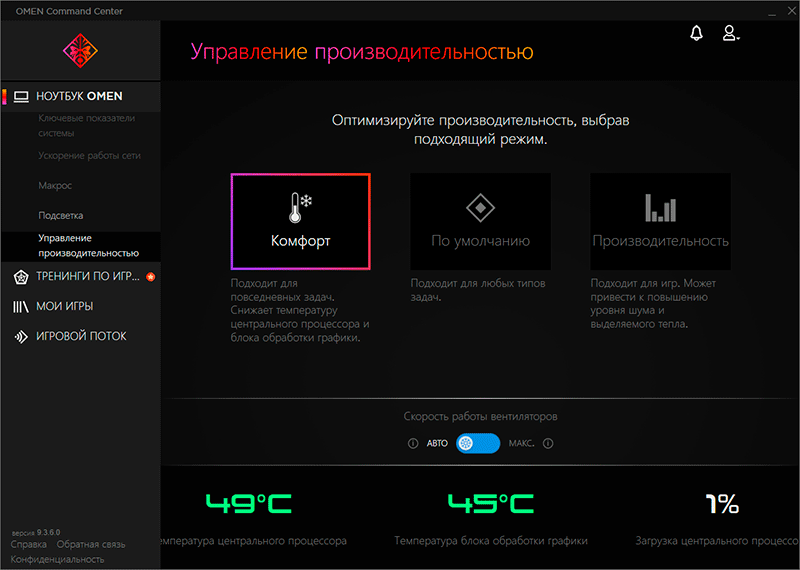Click the версия 9.3.6.0 text

click(36, 532)
